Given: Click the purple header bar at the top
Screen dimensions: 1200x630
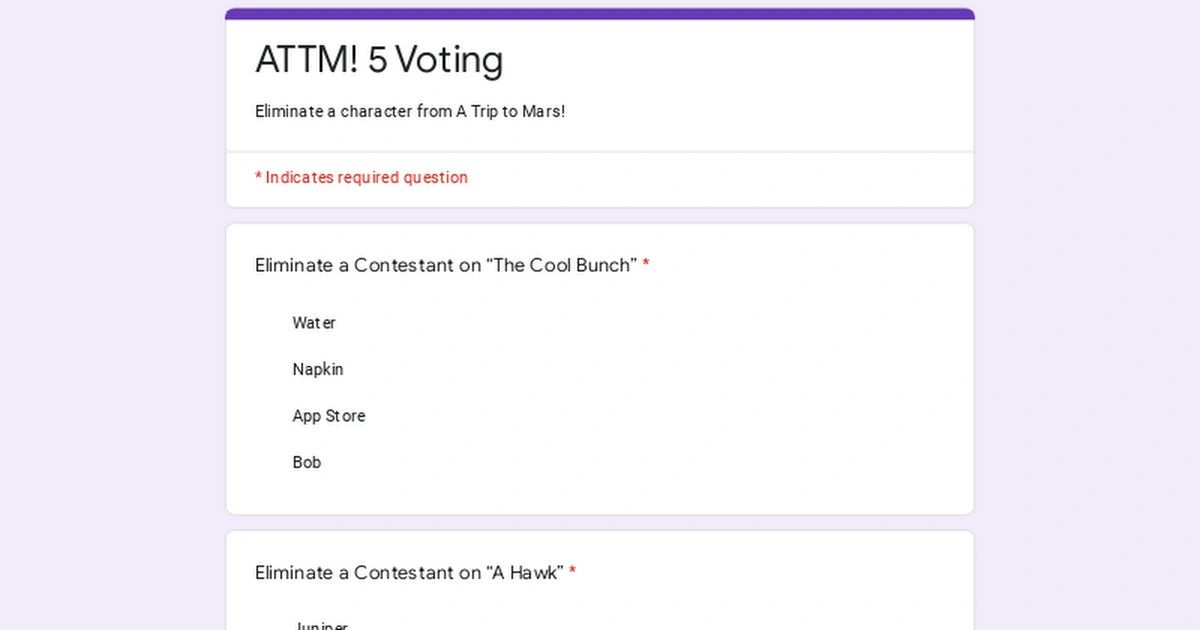Looking at the screenshot, I should coord(600,12).
